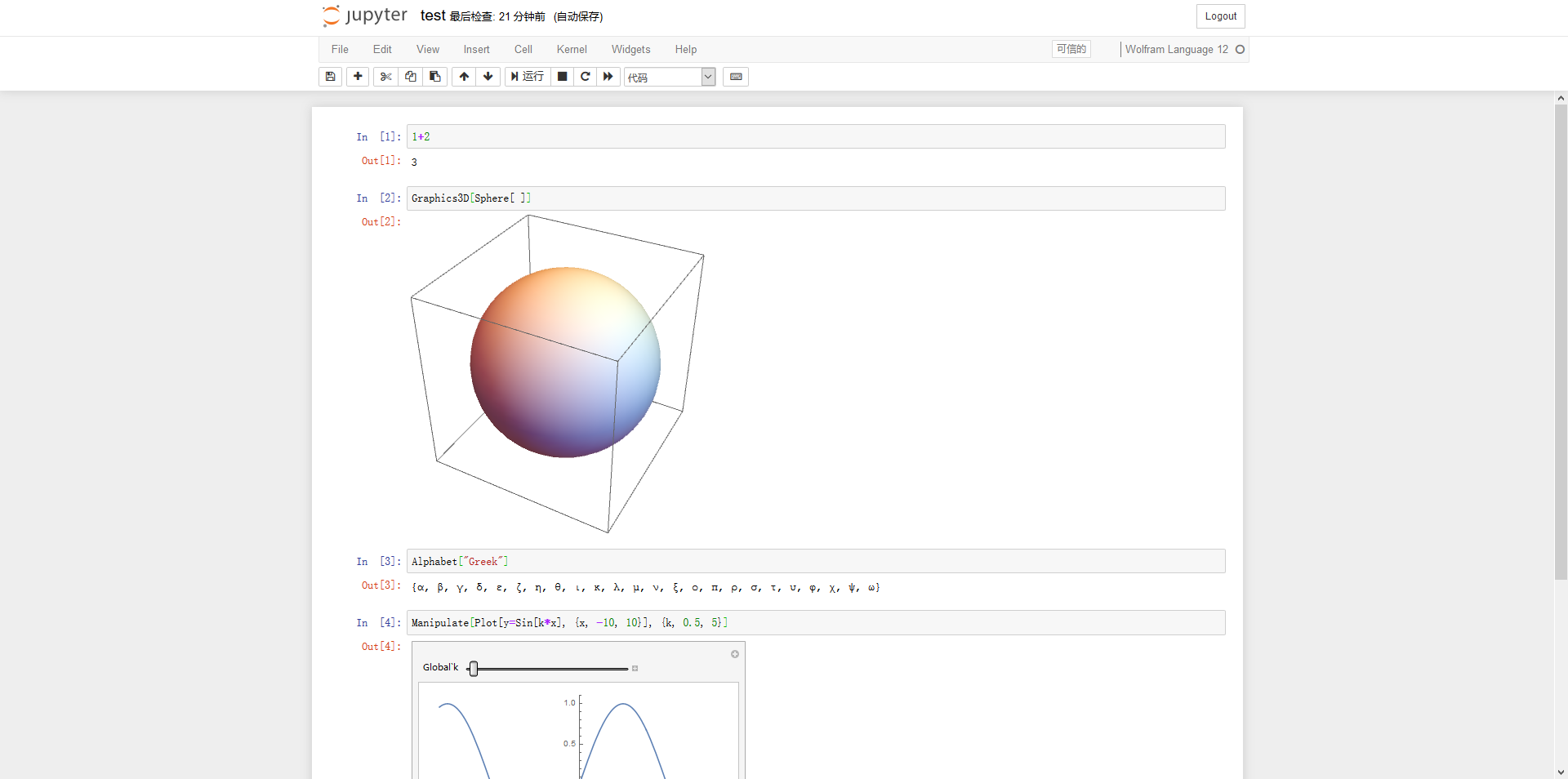Click the rendered 3D sphere output
The height and width of the screenshot is (779, 1568).
(x=565, y=363)
